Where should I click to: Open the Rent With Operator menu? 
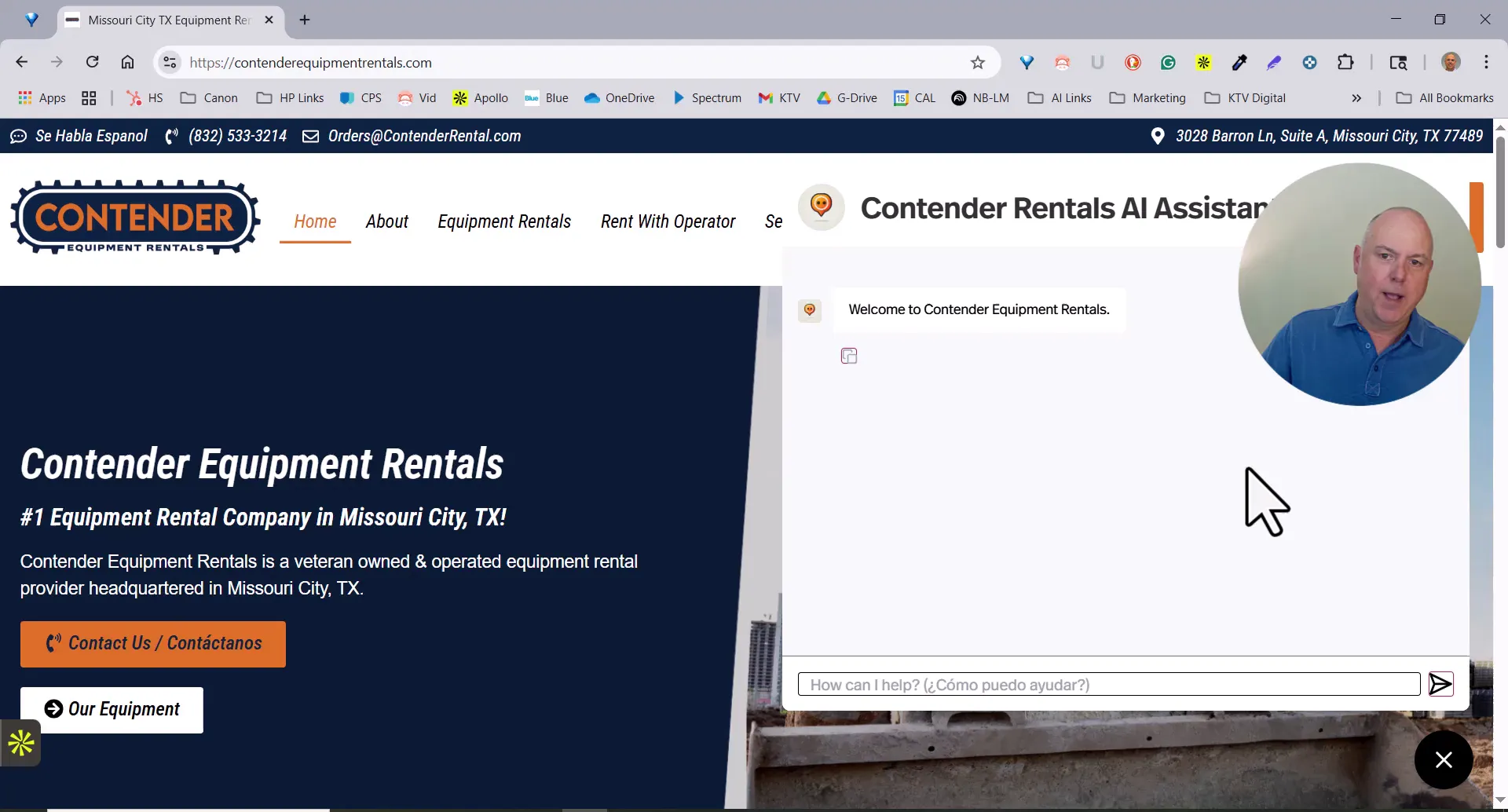pyautogui.click(x=668, y=221)
